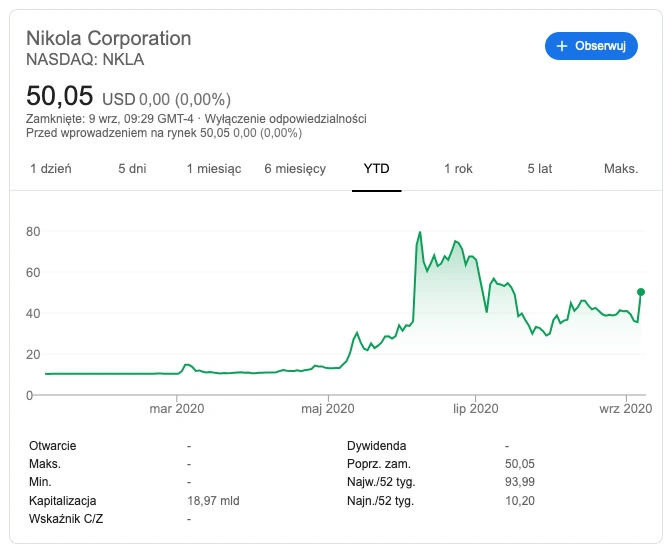Open the 1 miesiąc chart view
The image size is (672, 555).
[213, 168]
